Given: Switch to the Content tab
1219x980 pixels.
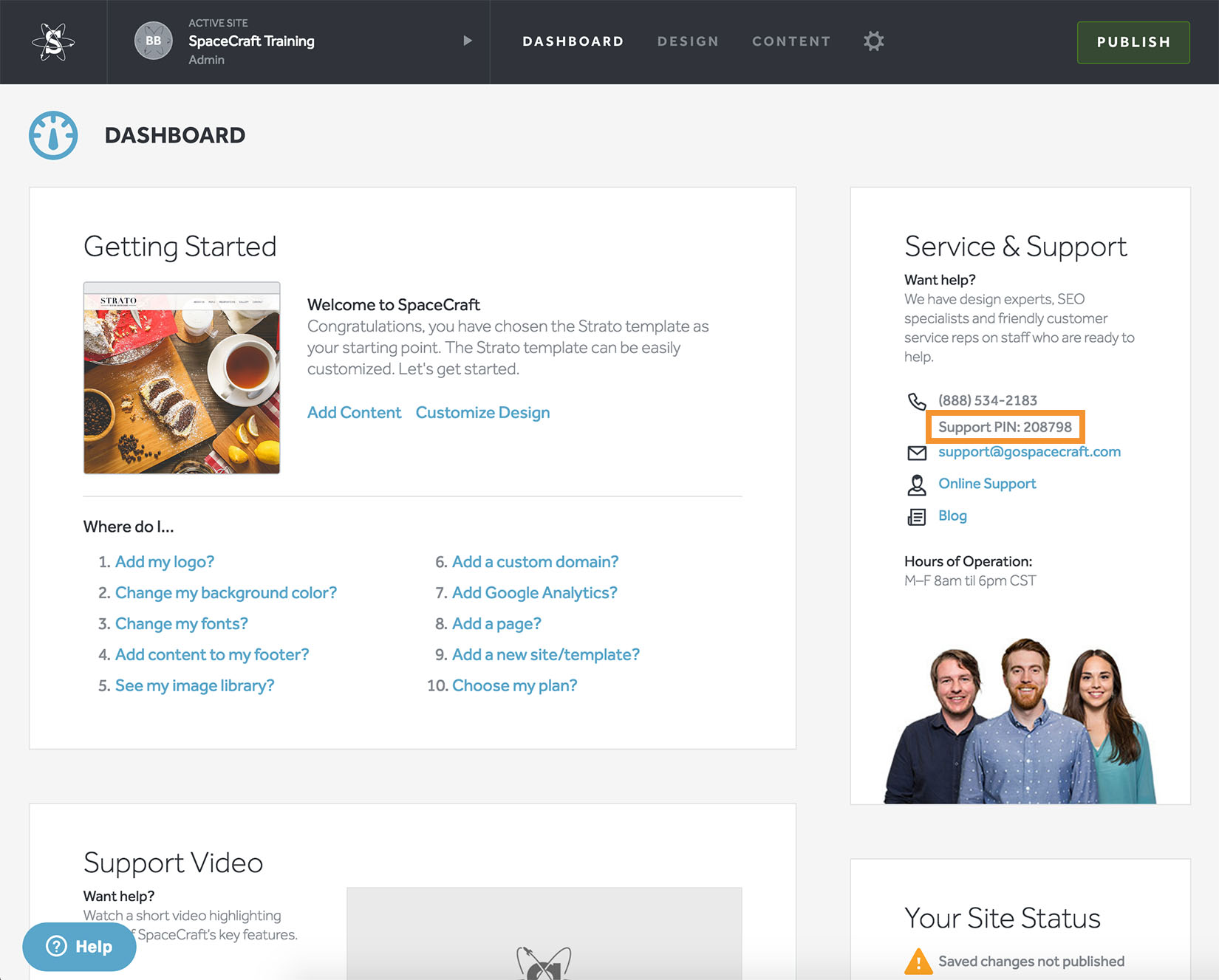Looking at the screenshot, I should coord(791,41).
